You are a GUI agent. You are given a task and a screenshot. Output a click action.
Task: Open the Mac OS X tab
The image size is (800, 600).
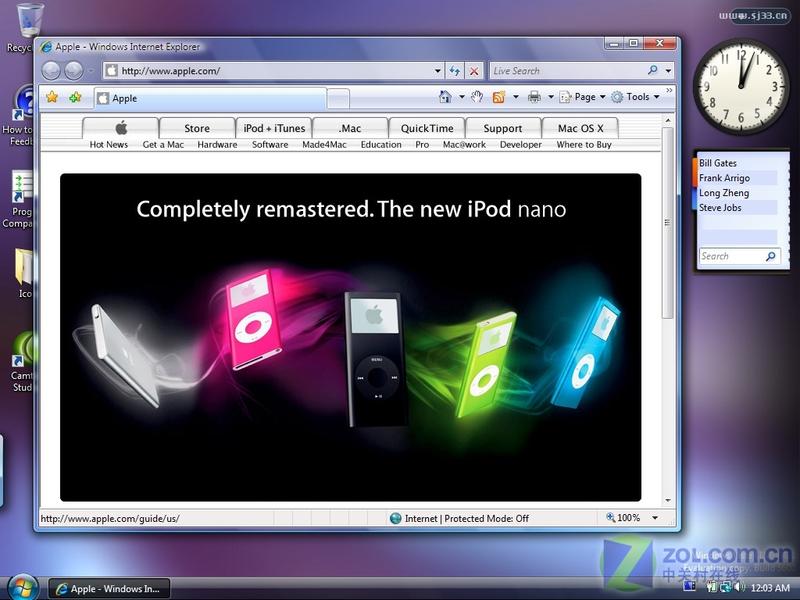(581, 128)
